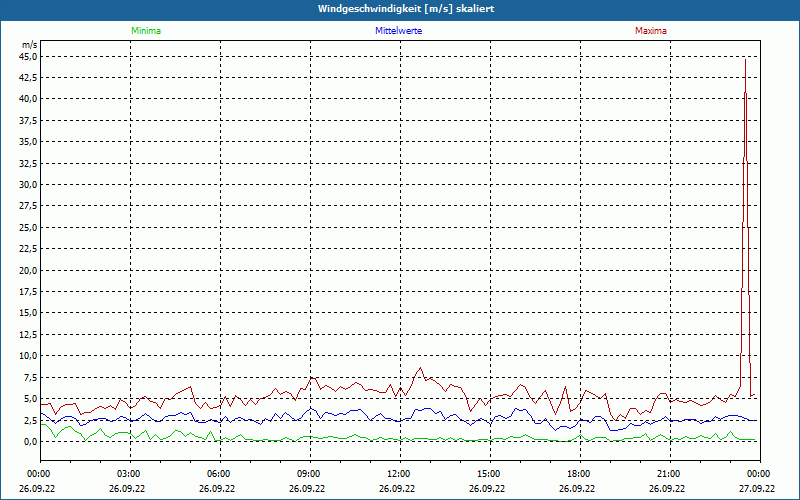Click the 45,0 y-axis value

pos(29,57)
